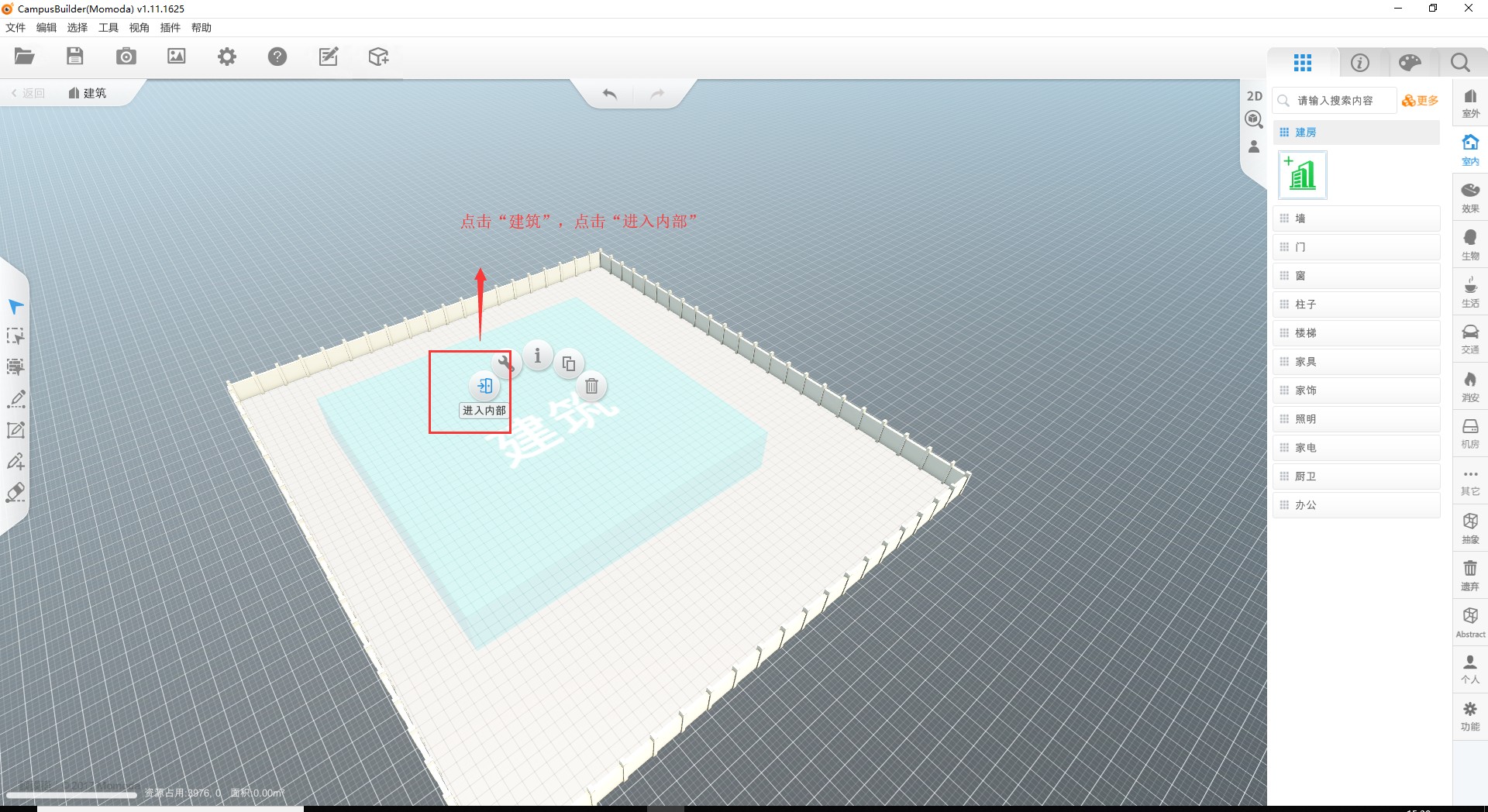Select the 遗弃 trash sidebar category
Viewport: 1488px width, 812px height.
pyautogui.click(x=1470, y=576)
